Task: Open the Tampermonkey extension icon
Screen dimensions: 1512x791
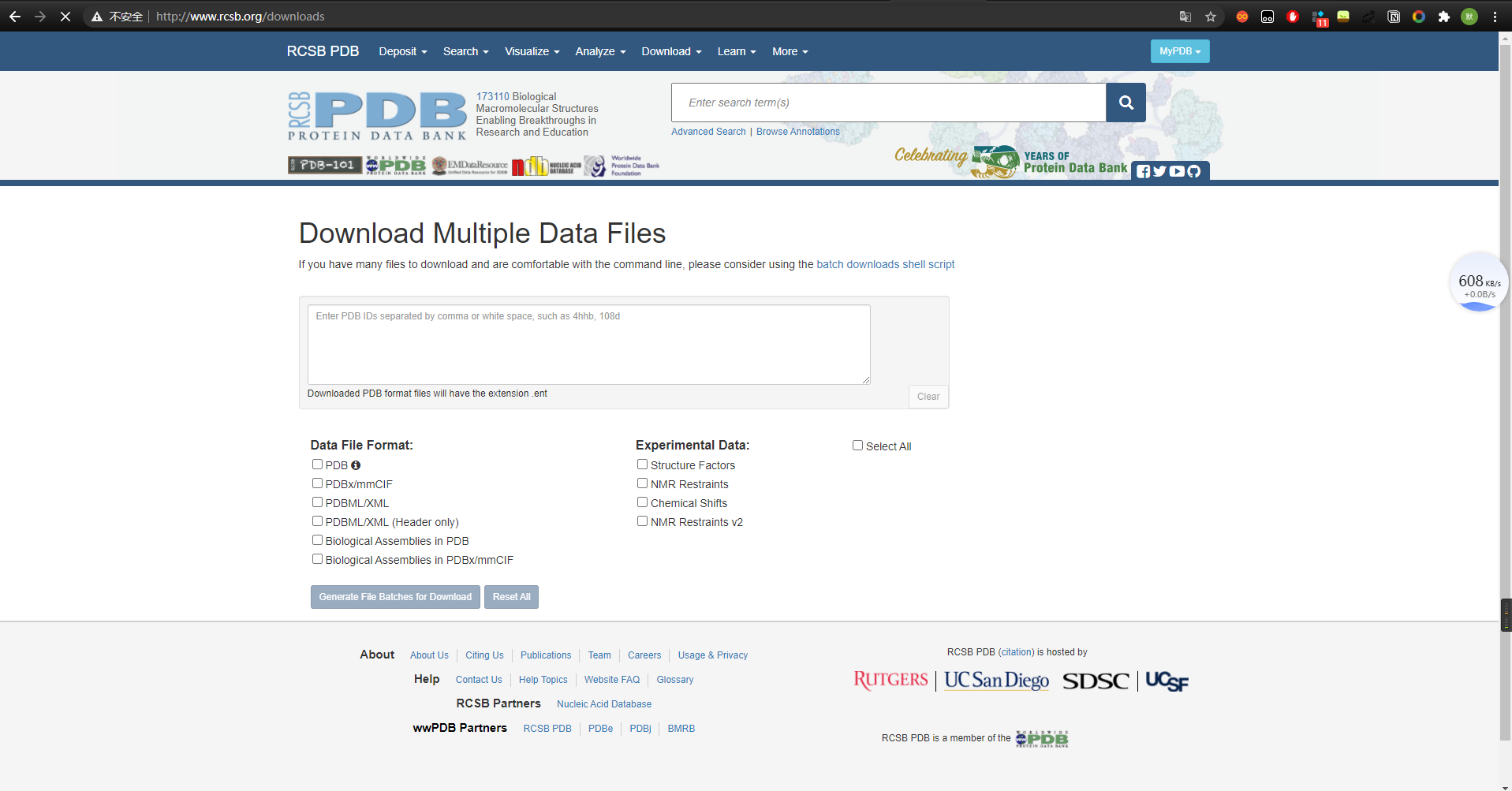Action: (x=1267, y=17)
